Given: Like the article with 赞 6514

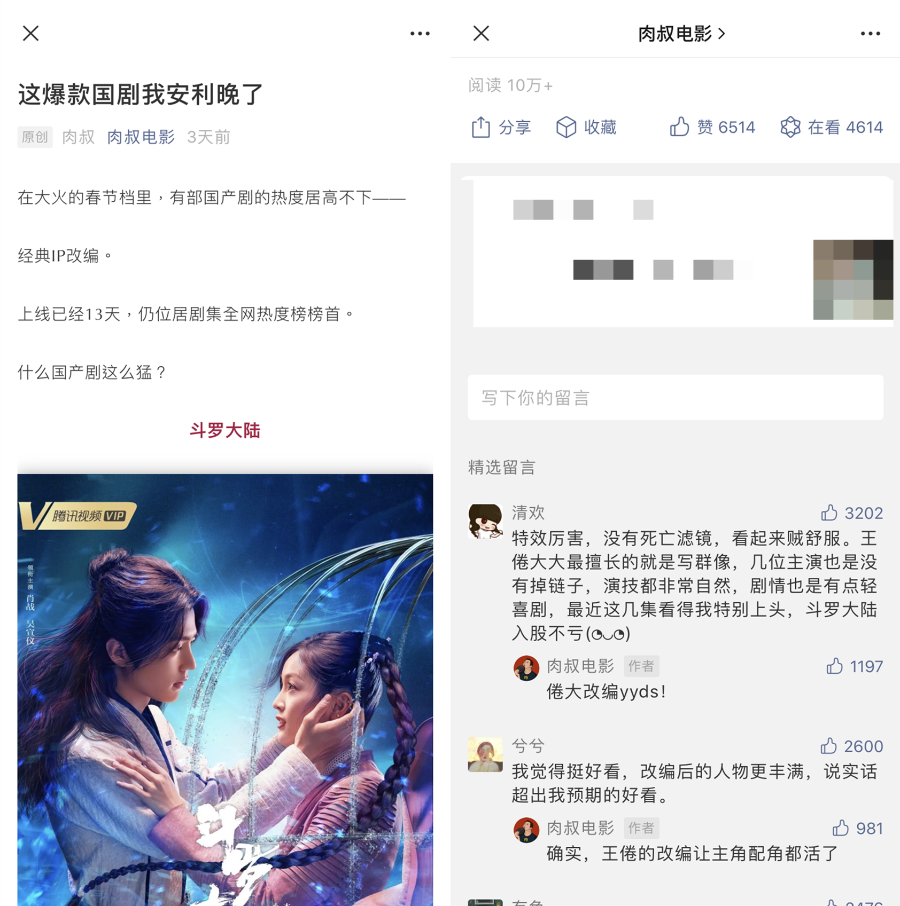Looking at the screenshot, I should click(x=712, y=127).
